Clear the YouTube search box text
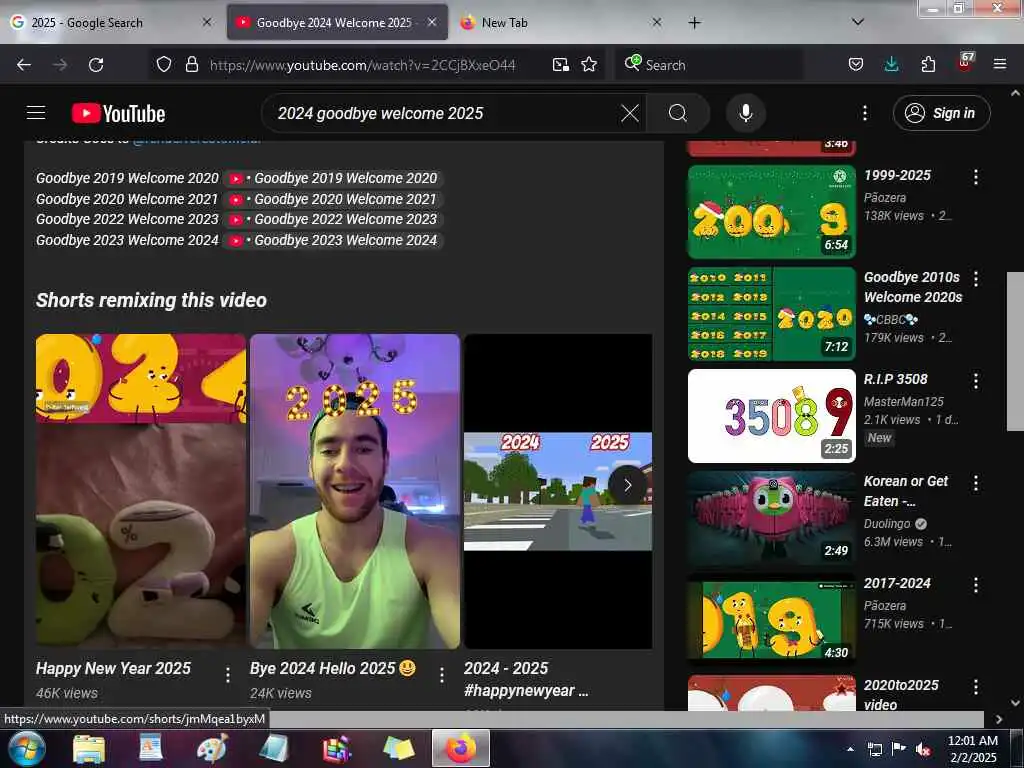Viewport: 1024px width, 768px height. click(x=630, y=114)
